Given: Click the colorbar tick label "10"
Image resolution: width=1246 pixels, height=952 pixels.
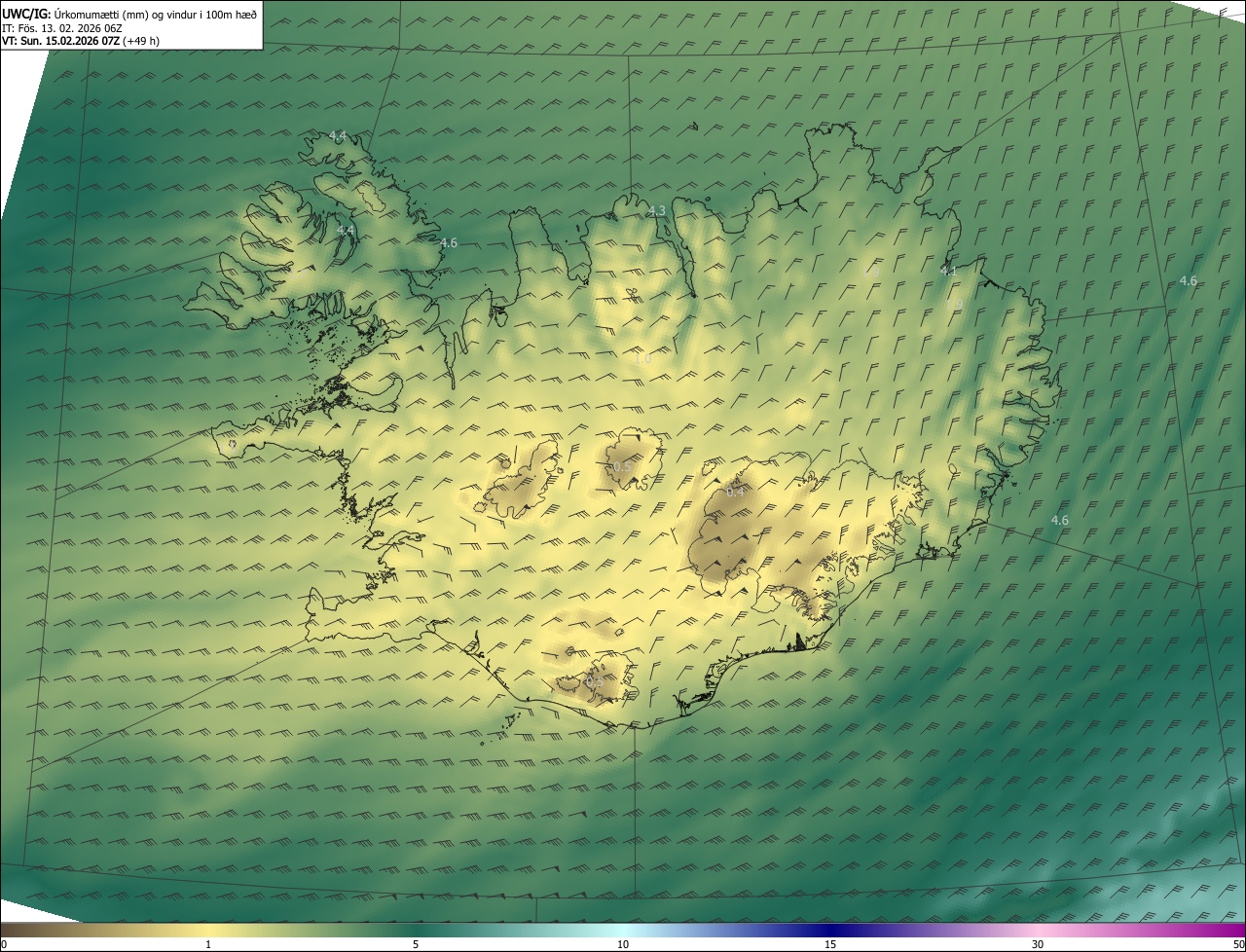Looking at the screenshot, I should click(623, 944).
